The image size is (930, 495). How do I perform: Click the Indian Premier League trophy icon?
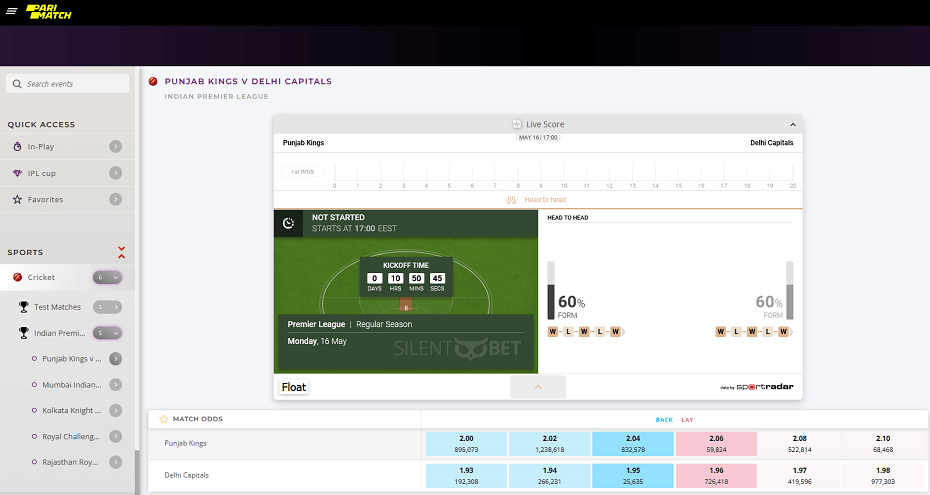(x=24, y=333)
